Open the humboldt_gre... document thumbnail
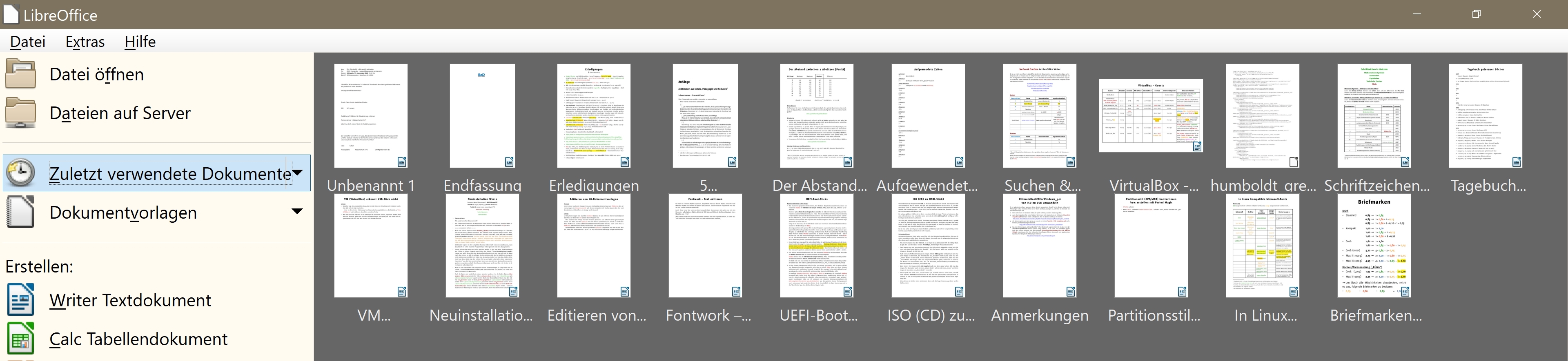1568x361 pixels. tap(1263, 115)
